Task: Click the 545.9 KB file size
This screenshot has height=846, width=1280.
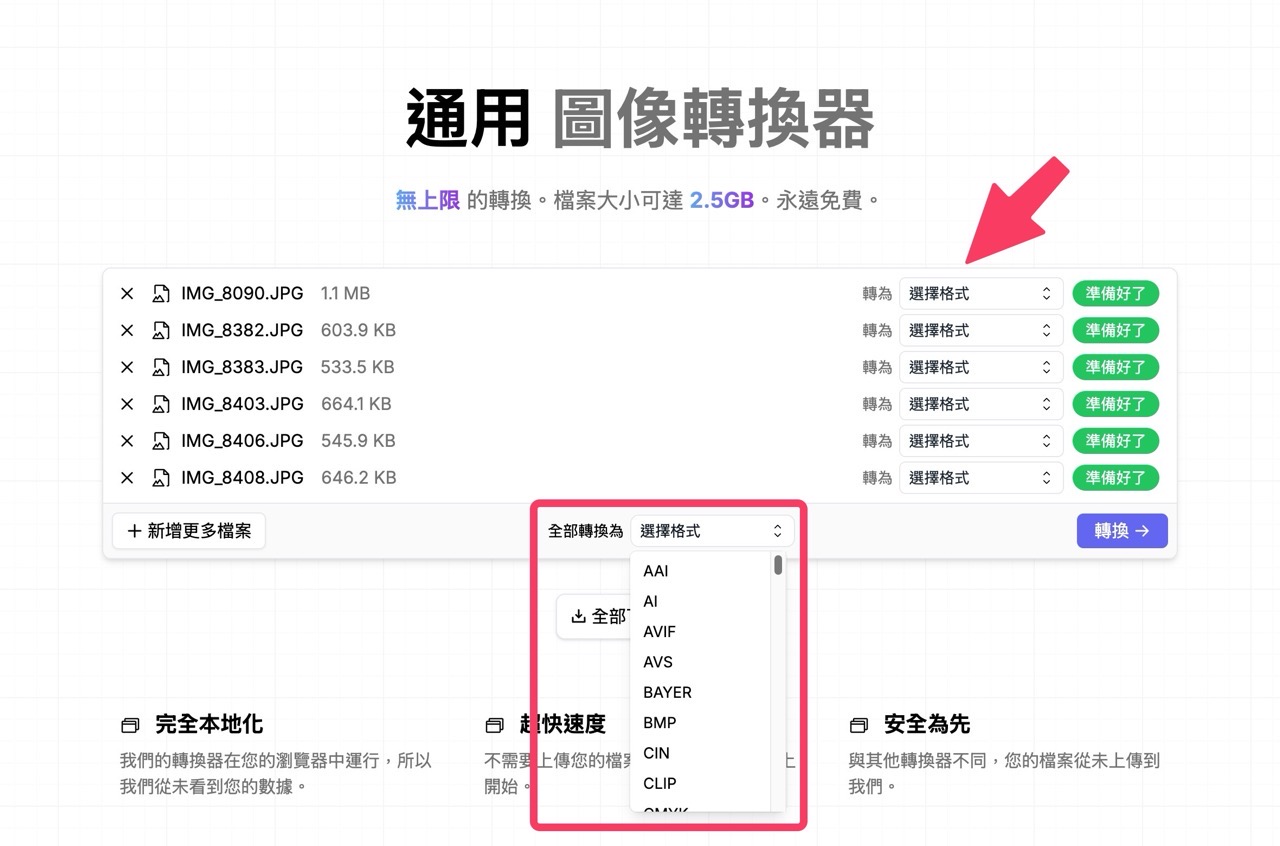Action: pyautogui.click(x=358, y=441)
